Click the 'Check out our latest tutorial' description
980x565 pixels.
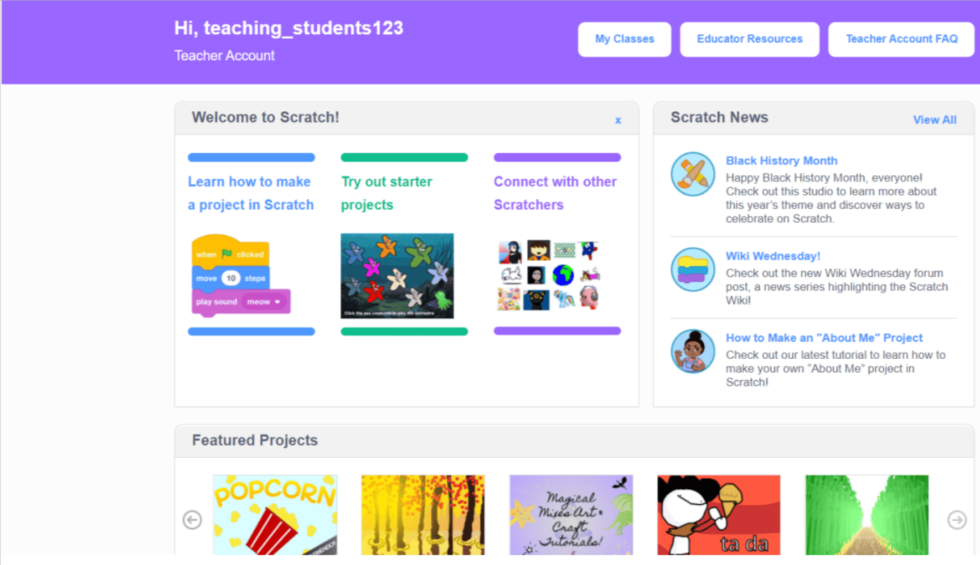(836, 369)
